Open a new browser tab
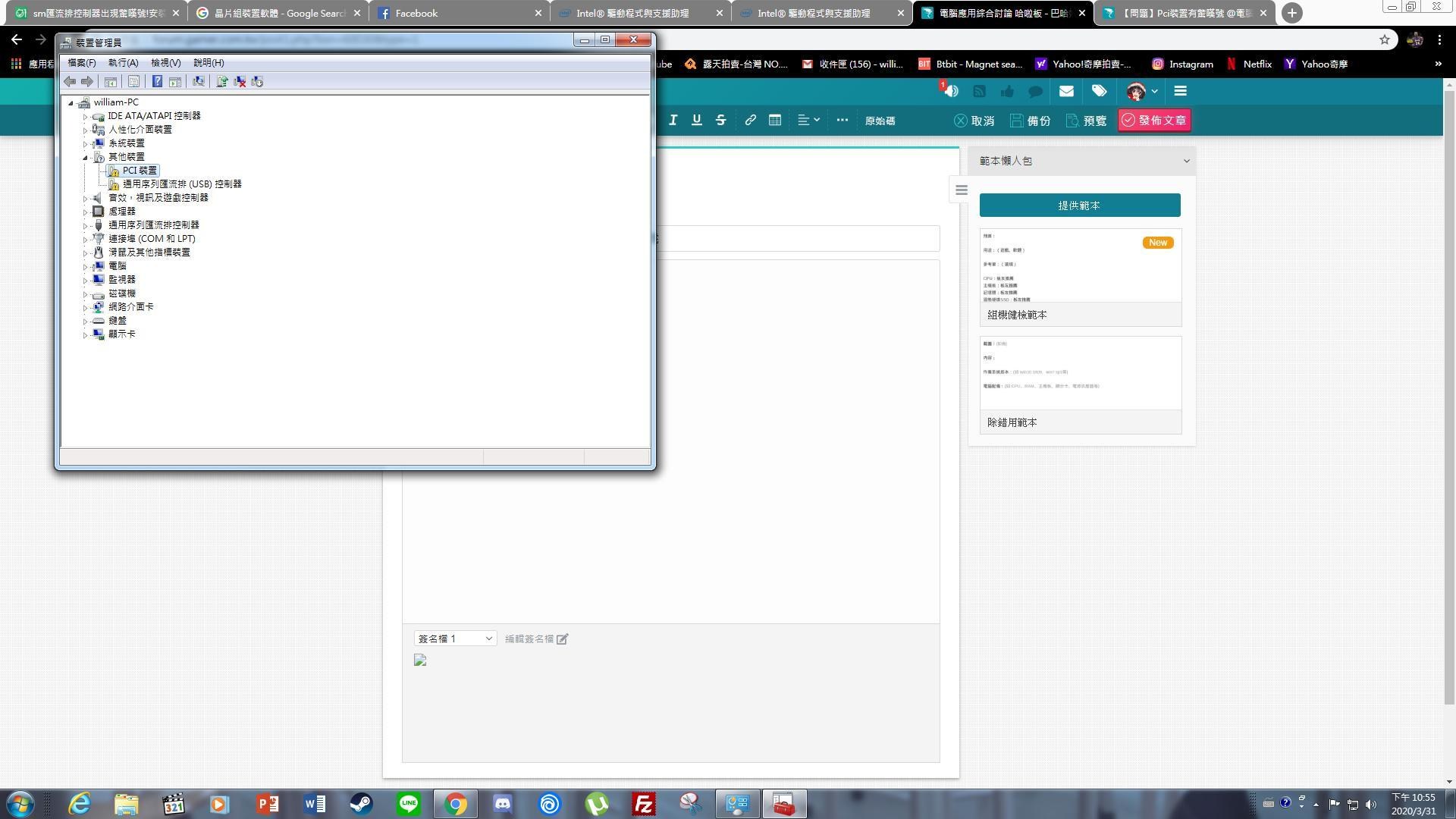This screenshot has height=819, width=1456. [1291, 13]
